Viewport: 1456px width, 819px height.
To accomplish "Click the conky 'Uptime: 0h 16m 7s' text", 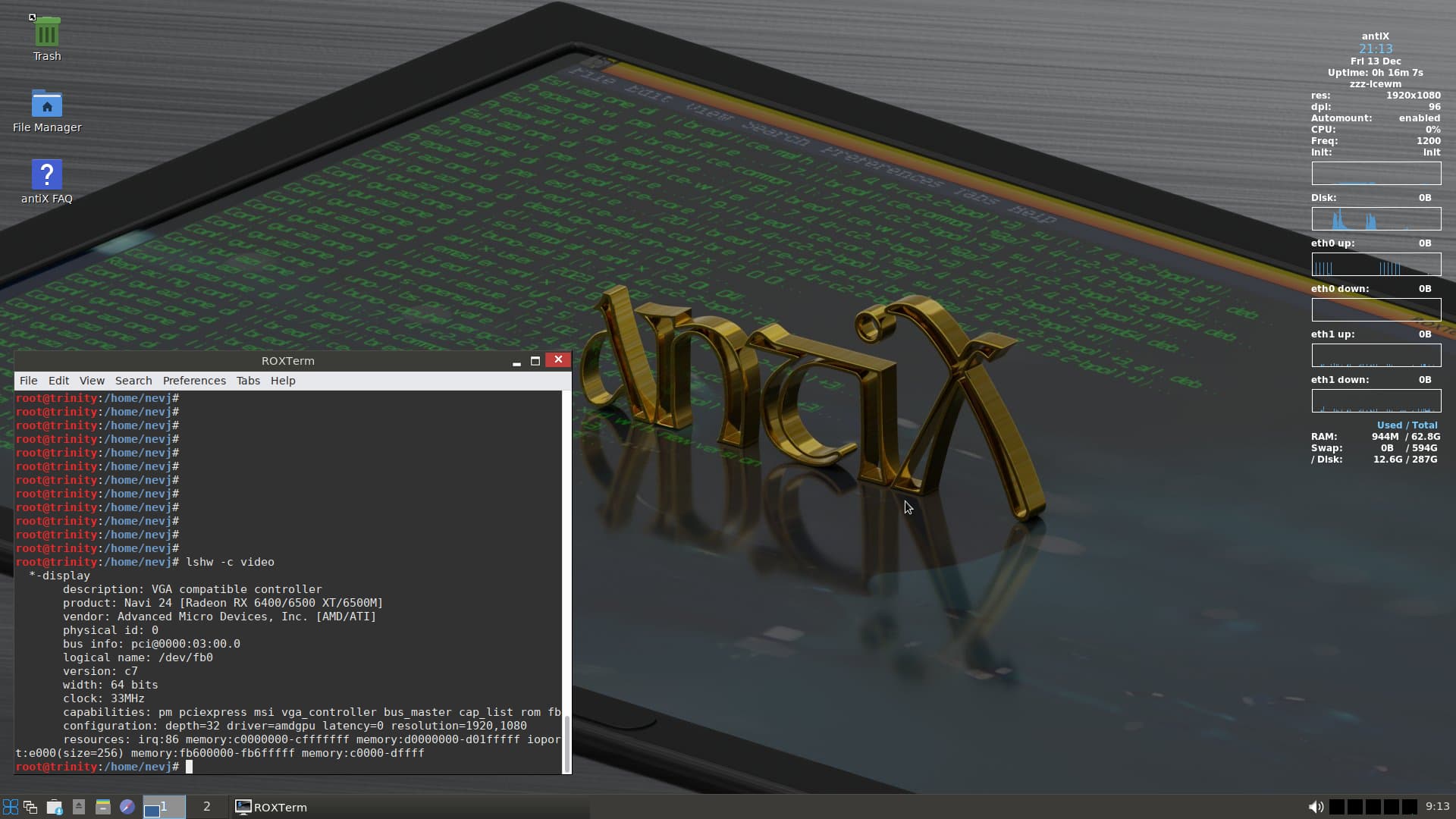I will pos(1376,73).
